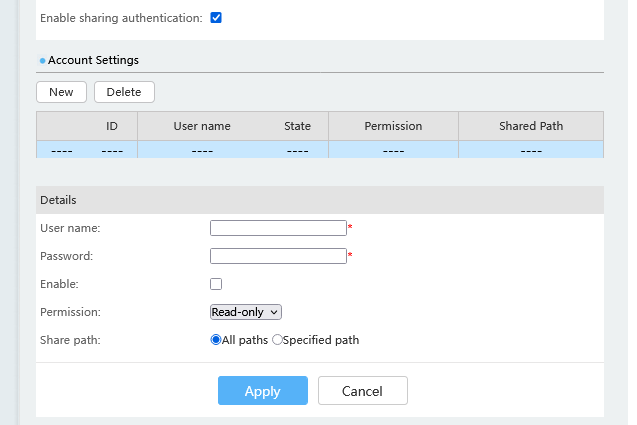The width and height of the screenshot is (637, 425).
Task: Click the Shared Path column header
Action: click(531, 126)
